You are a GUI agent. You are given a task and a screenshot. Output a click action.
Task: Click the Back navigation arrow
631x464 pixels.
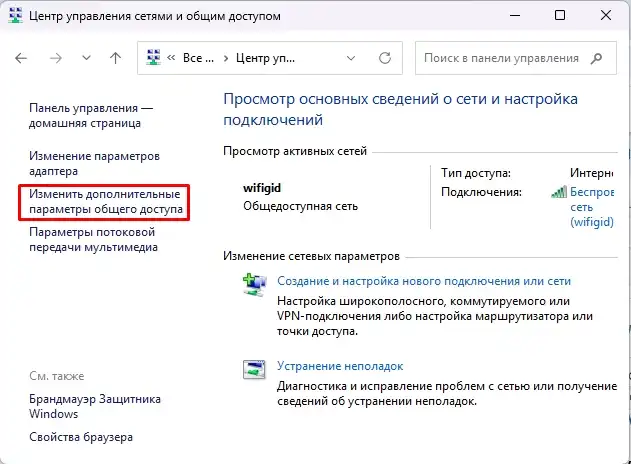coord(21,58)
